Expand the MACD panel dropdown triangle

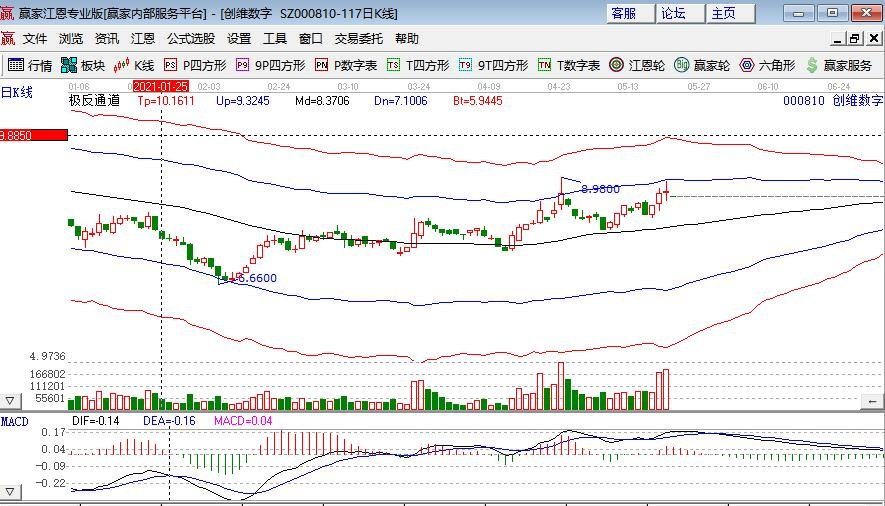(x=10, y=492)
